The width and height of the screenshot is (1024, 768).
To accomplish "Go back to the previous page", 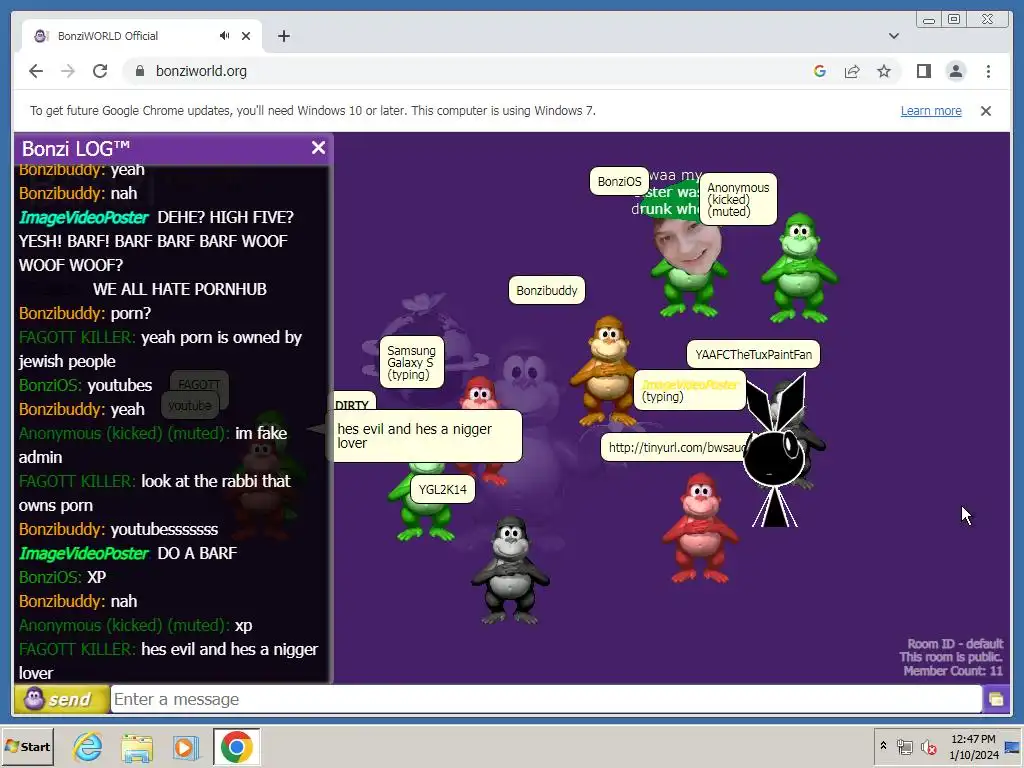I will click(x=36, y=71).
